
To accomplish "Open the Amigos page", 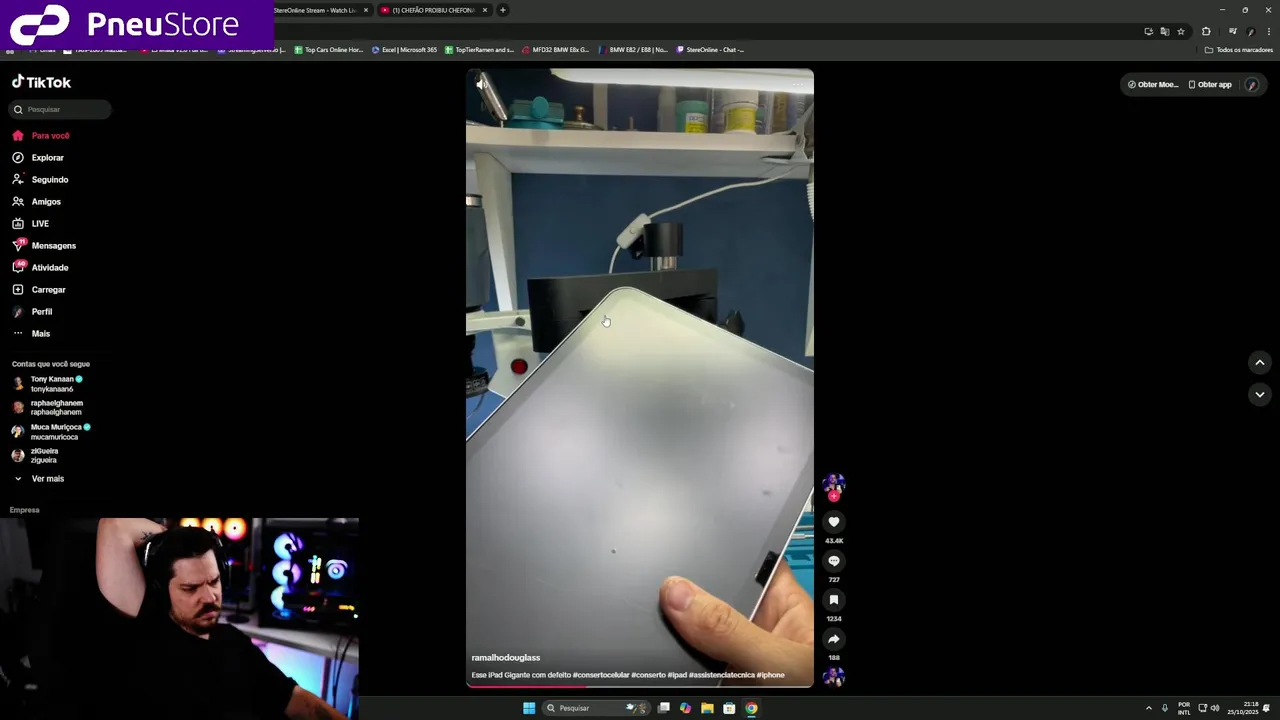I will pos(37,202).
